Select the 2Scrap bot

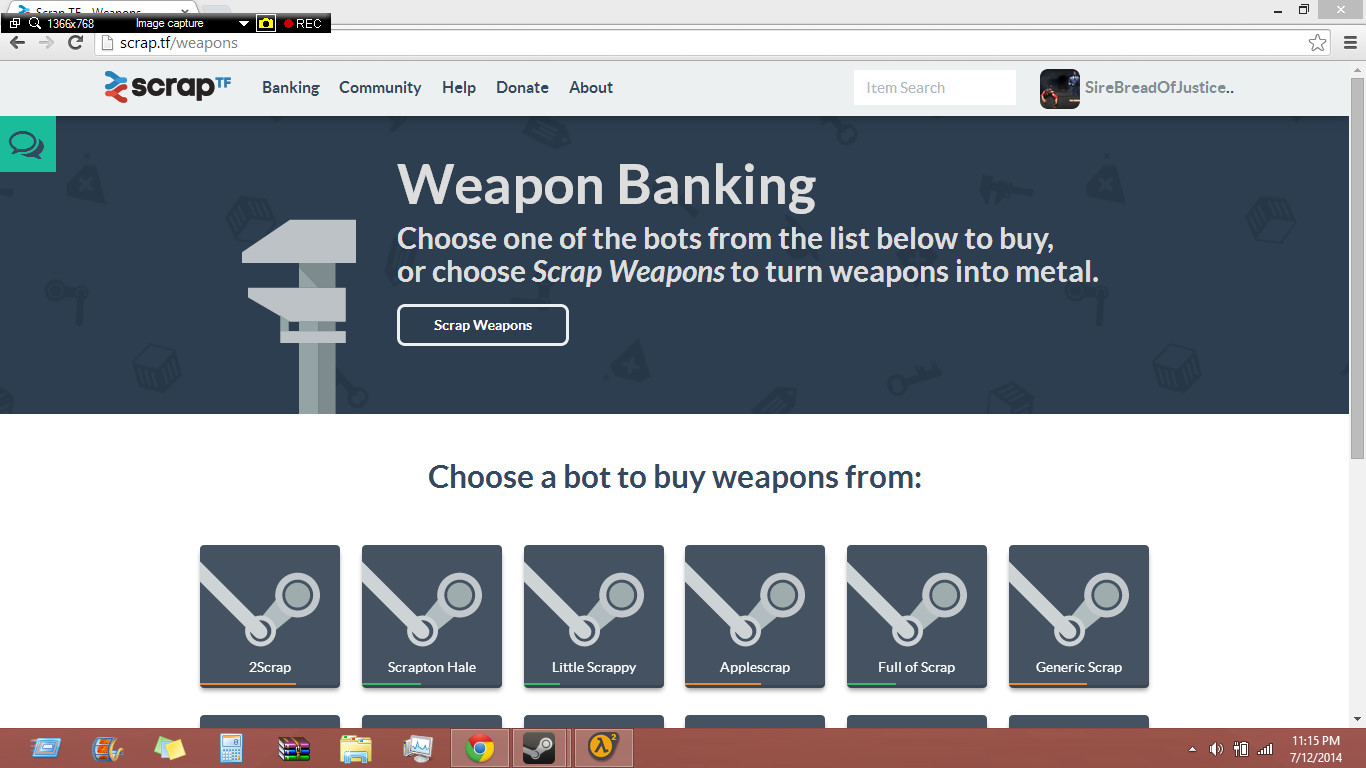click(270, 616)
